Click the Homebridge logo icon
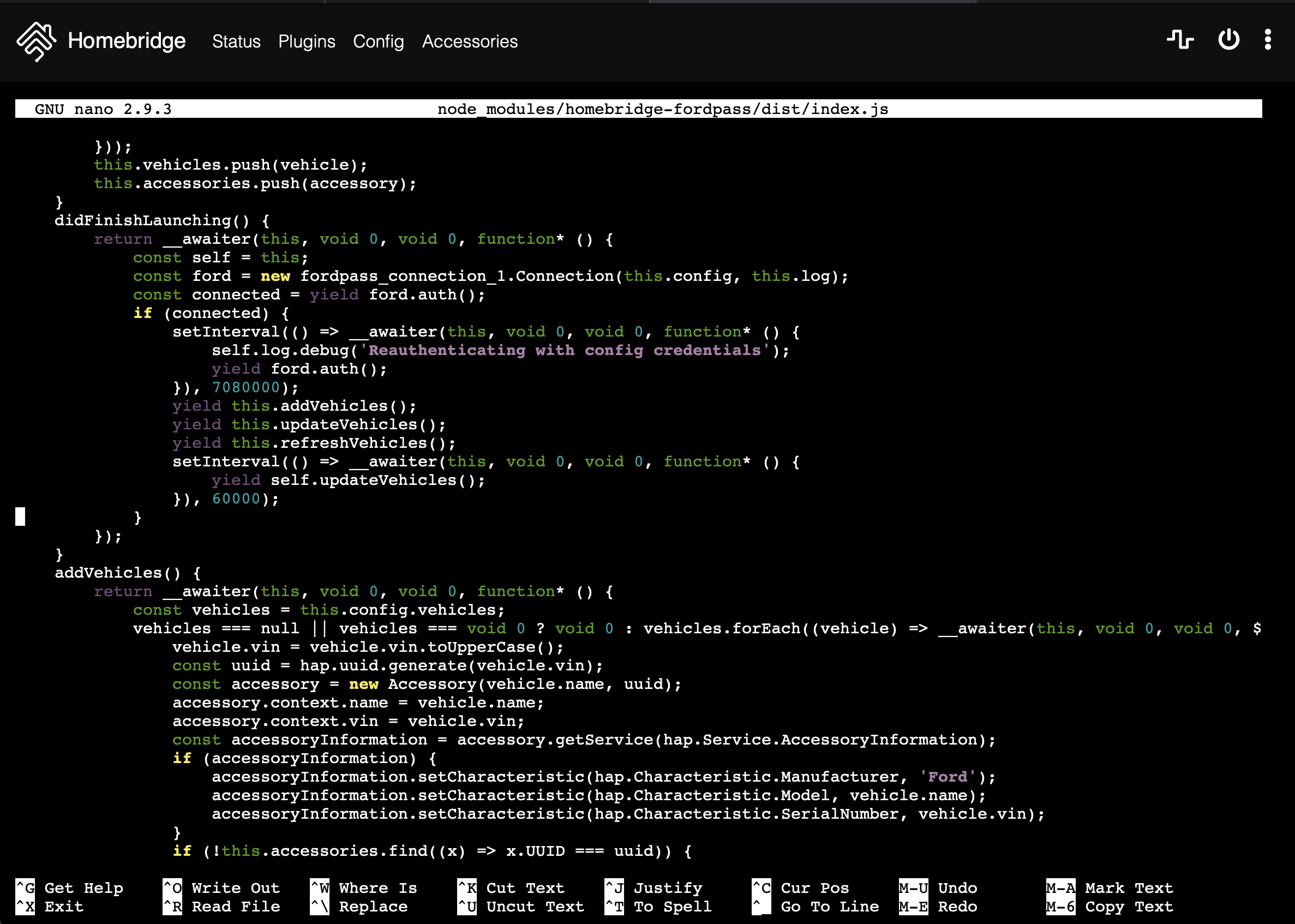Image resolution: width=1295 pixels, height=924 pixels. pyautogui.click(x=37, y=41)
